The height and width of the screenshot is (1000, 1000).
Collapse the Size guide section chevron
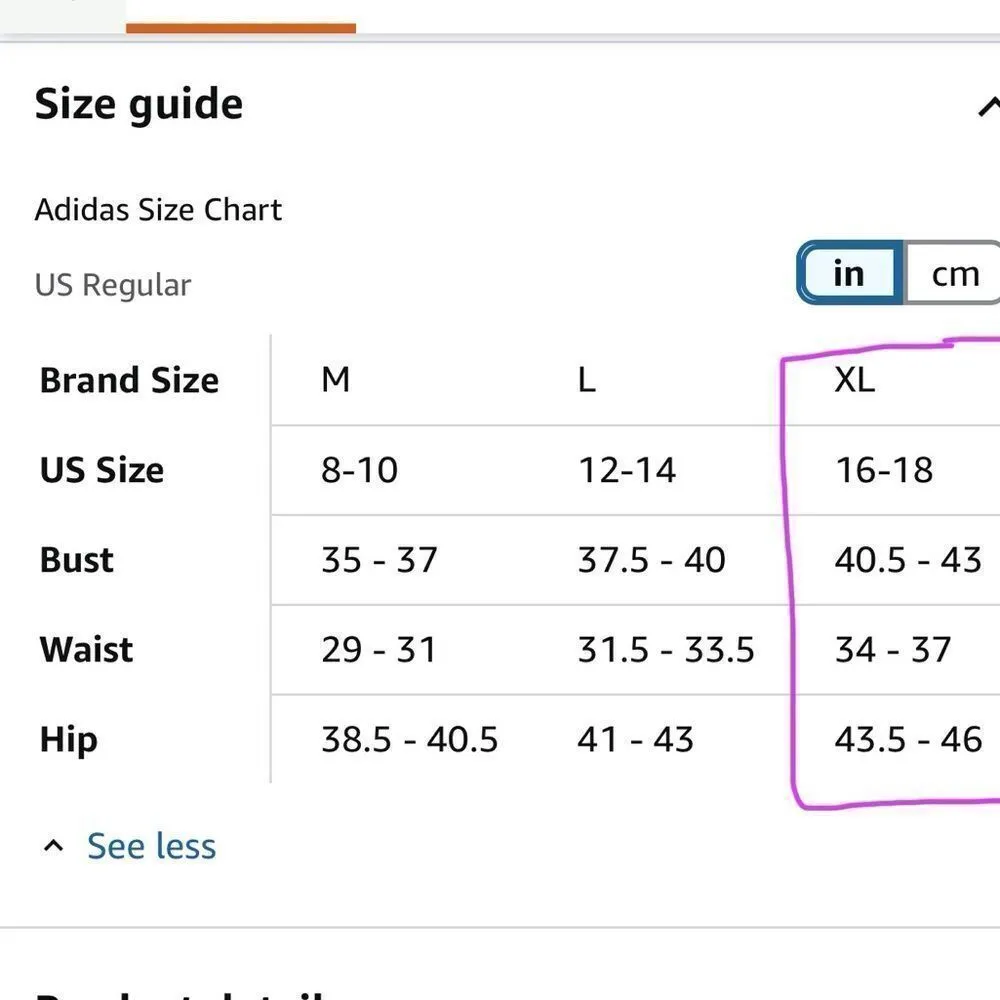click(988, 106)
